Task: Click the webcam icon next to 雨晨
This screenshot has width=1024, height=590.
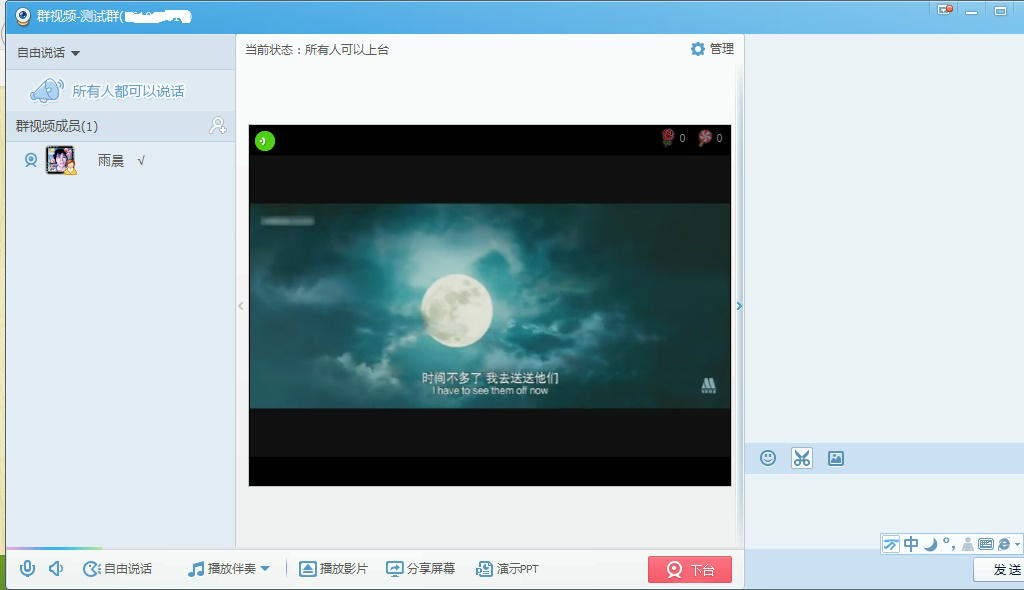Action: point(31,160)
